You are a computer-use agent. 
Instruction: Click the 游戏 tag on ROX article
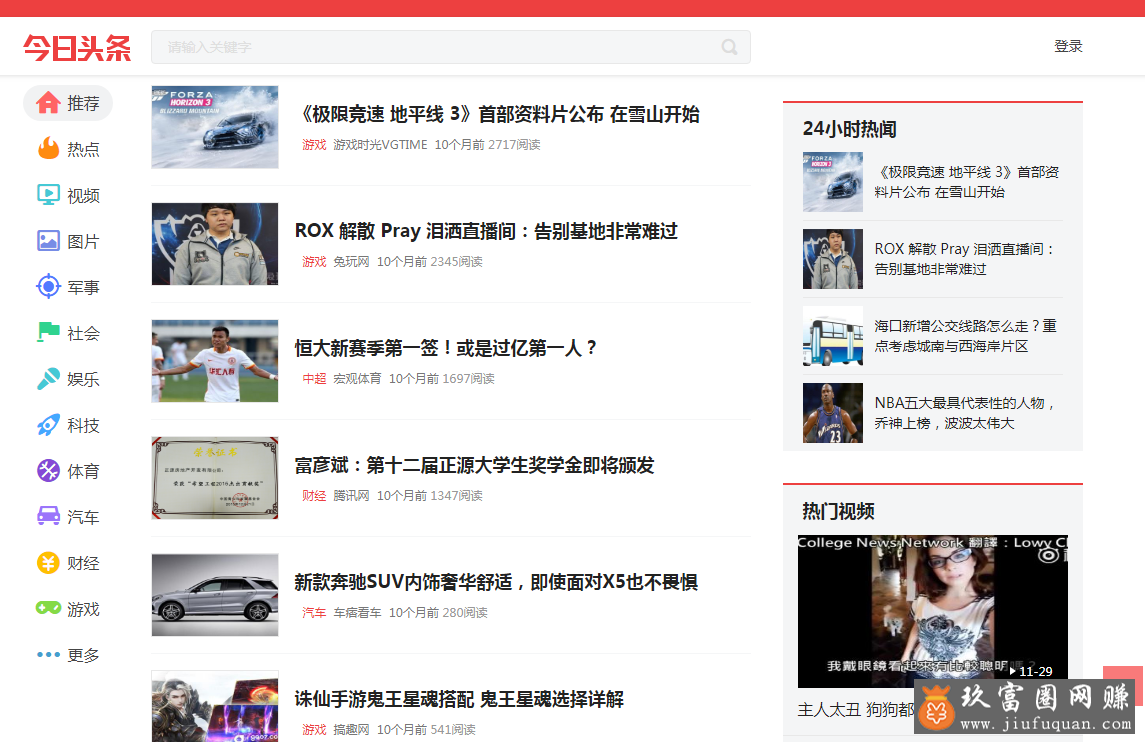(x=314, y=261)
